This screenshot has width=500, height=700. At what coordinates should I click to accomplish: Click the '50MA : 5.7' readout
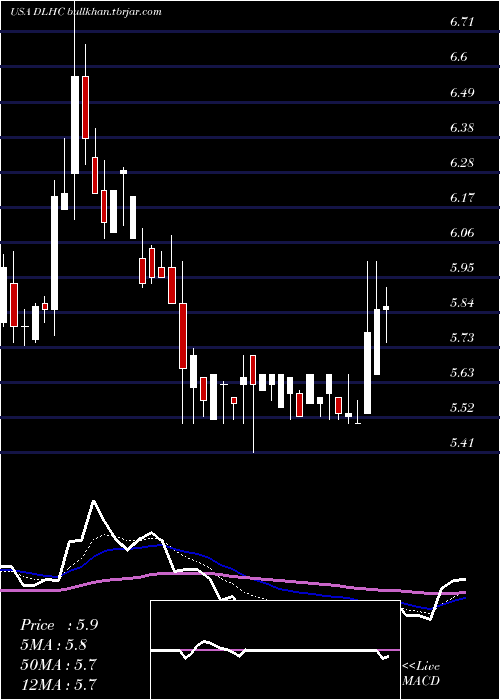point(58,665)
